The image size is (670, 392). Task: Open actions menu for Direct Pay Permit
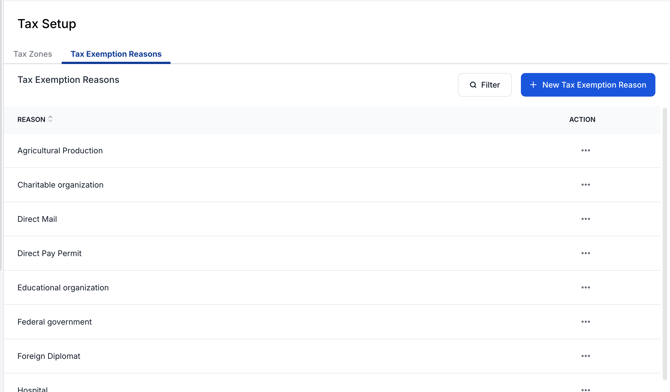[x=585, y=253]
